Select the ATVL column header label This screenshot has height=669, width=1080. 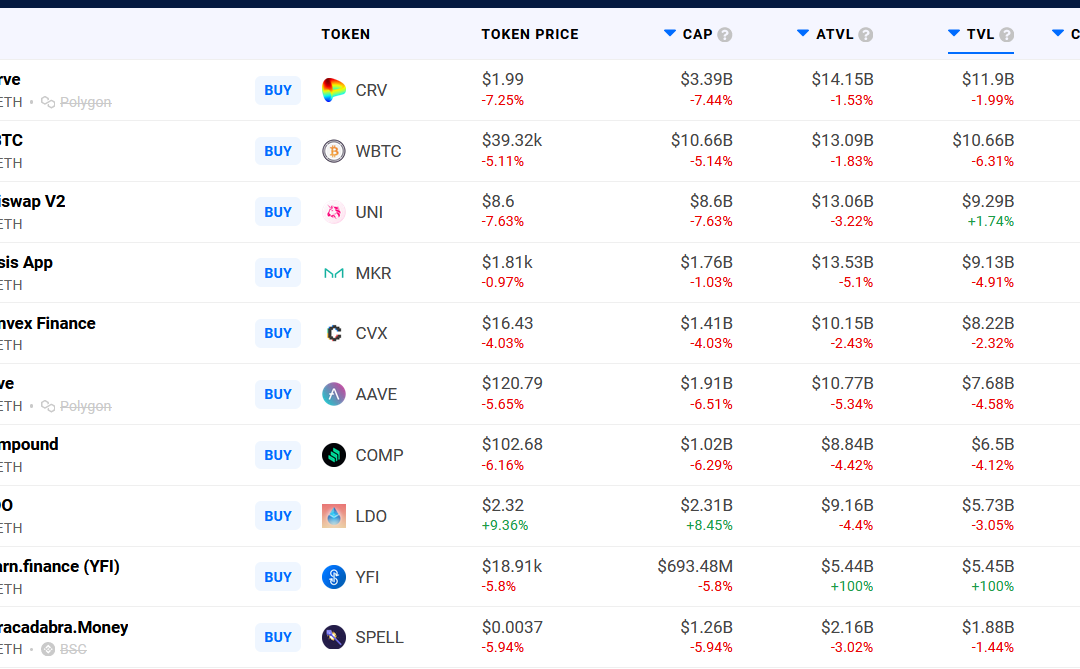point(835,34)
